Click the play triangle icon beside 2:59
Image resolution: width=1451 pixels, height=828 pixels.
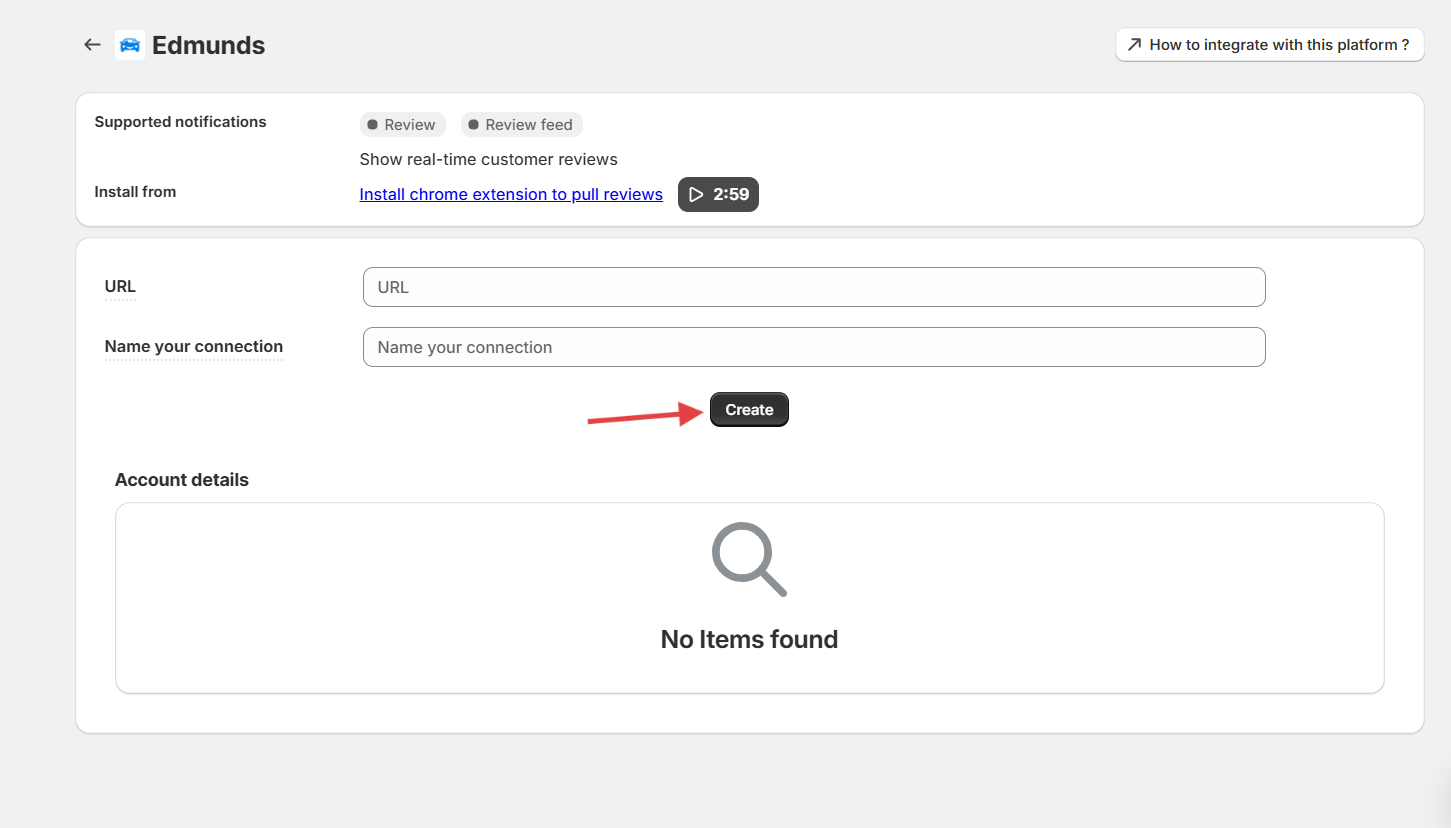pyautogui.click(x=697, y=194)
